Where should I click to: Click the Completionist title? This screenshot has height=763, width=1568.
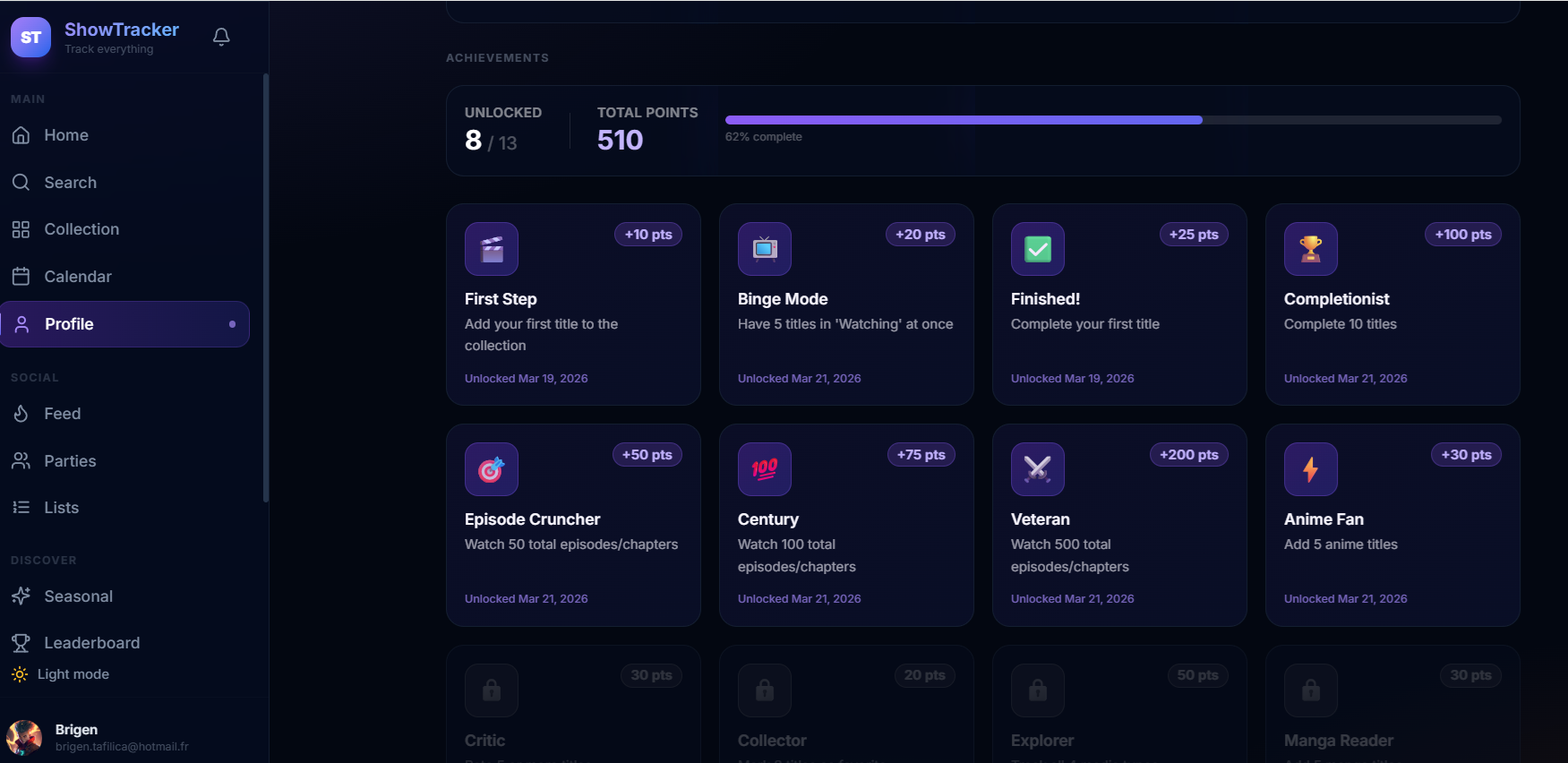[x=1336, y=299]
